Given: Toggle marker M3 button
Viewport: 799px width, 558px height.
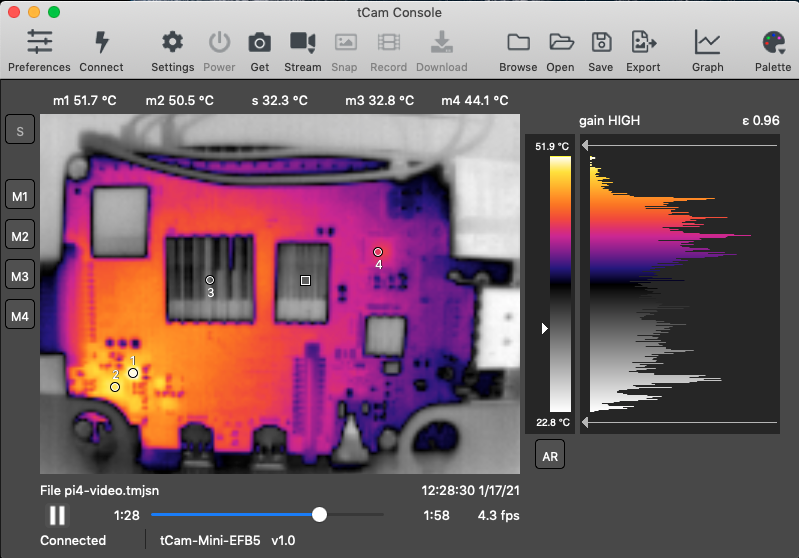Looking at the screenshot, I should [x=20, y=276].
